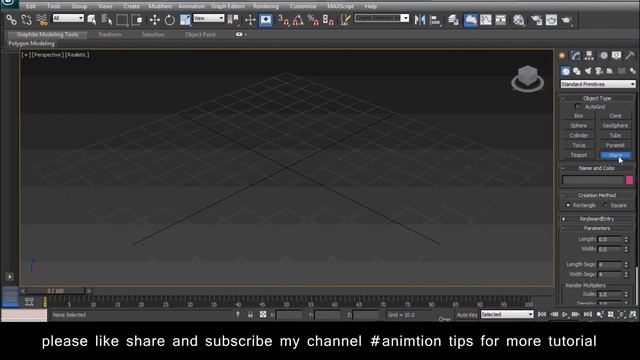Image resolution: width=640 pixels, height=360 pixels.
Task: Click the Cylinder primitive button
Action: [578, 136]
